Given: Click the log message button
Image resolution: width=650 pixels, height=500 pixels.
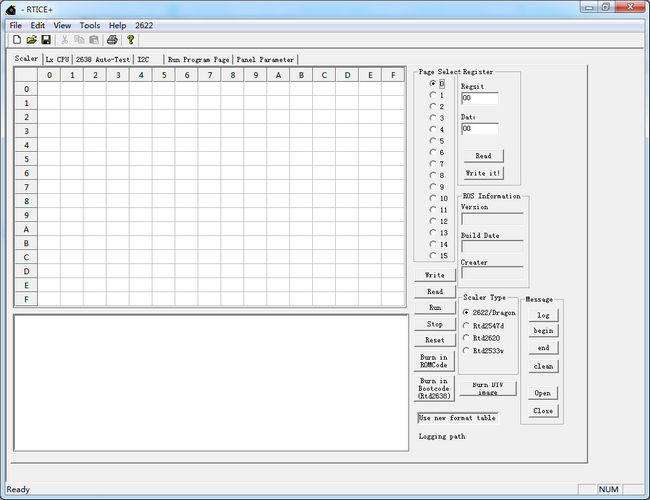Looking at the screenshot, I should pyautogui.click(x=543, y=315).
